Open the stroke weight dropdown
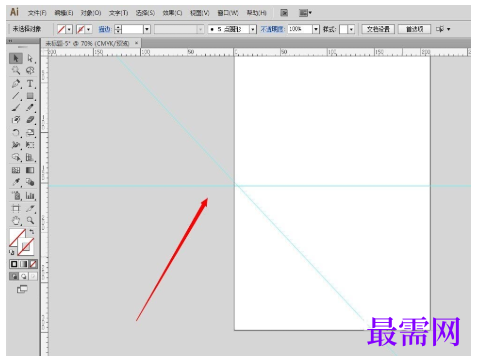 (x=147, y=29)
